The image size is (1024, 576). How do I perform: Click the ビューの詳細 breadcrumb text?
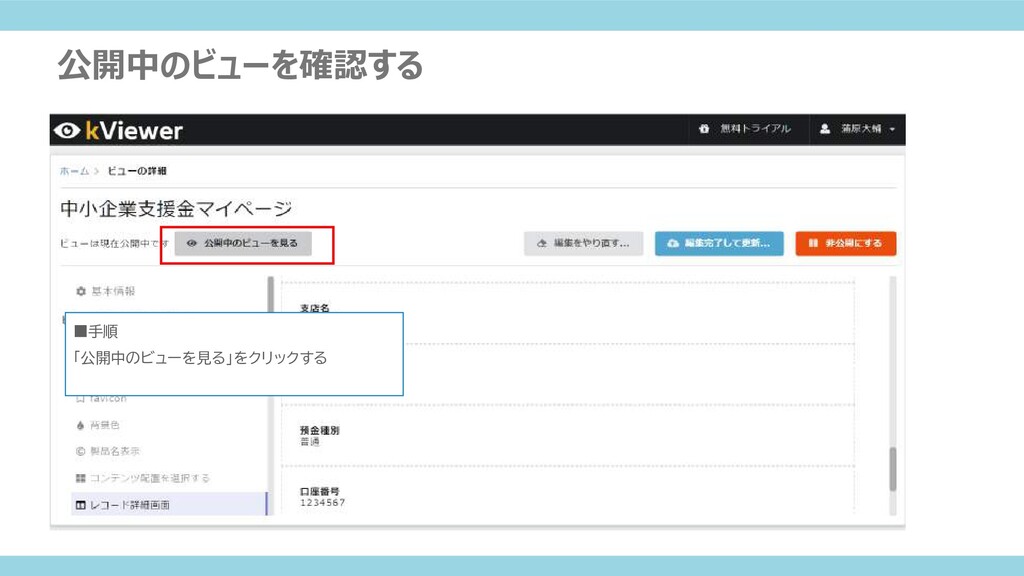(x=137, y=171)
